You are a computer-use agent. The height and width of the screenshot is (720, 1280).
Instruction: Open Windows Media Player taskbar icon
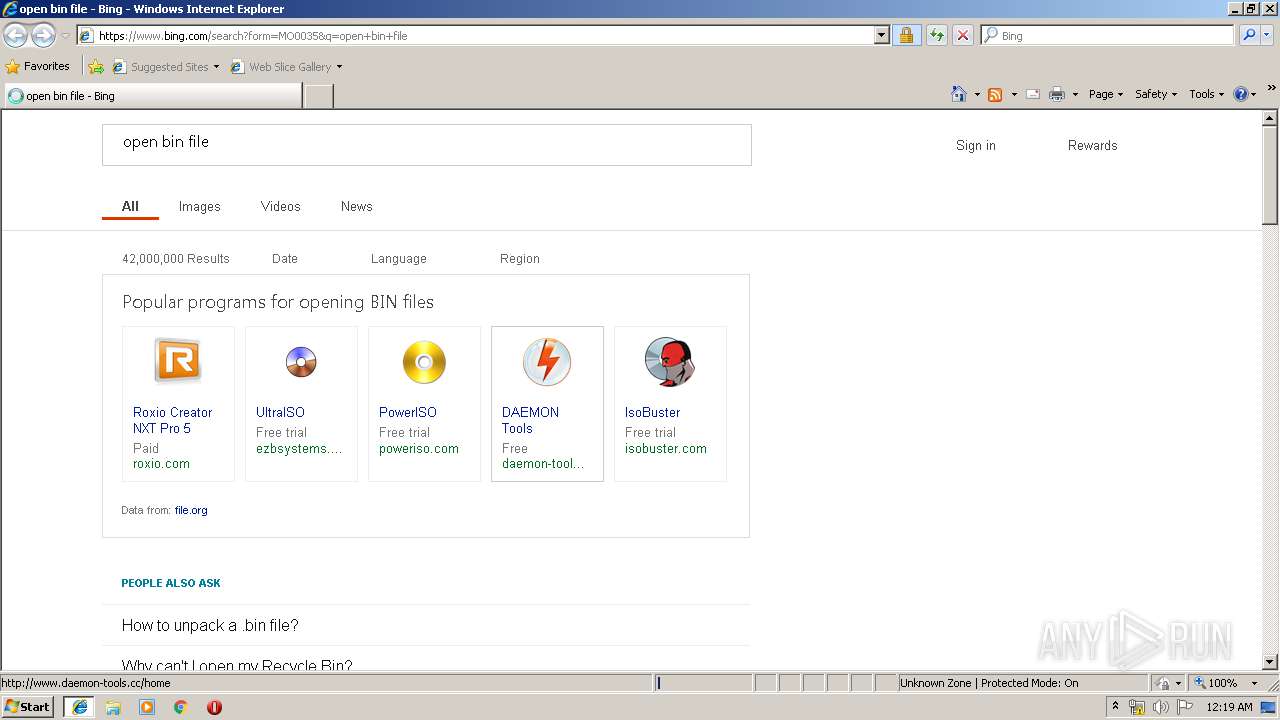147,707
